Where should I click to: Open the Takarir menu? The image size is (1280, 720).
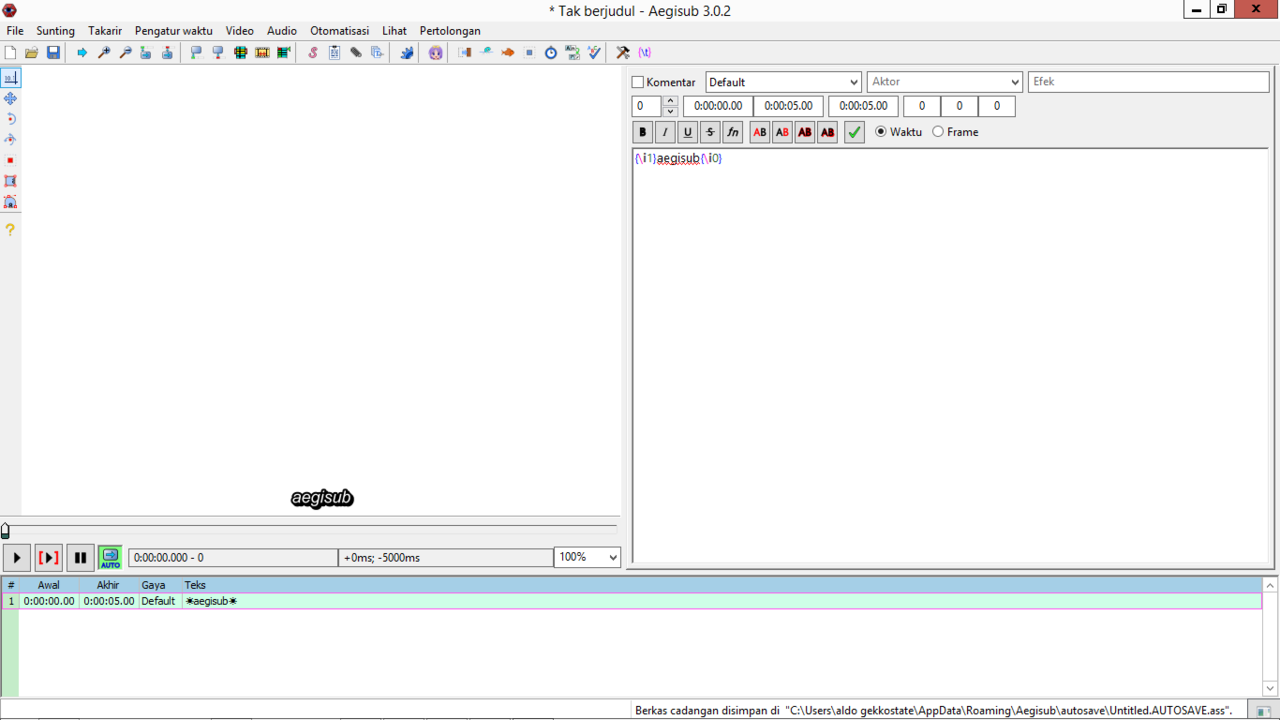[105, 31]
